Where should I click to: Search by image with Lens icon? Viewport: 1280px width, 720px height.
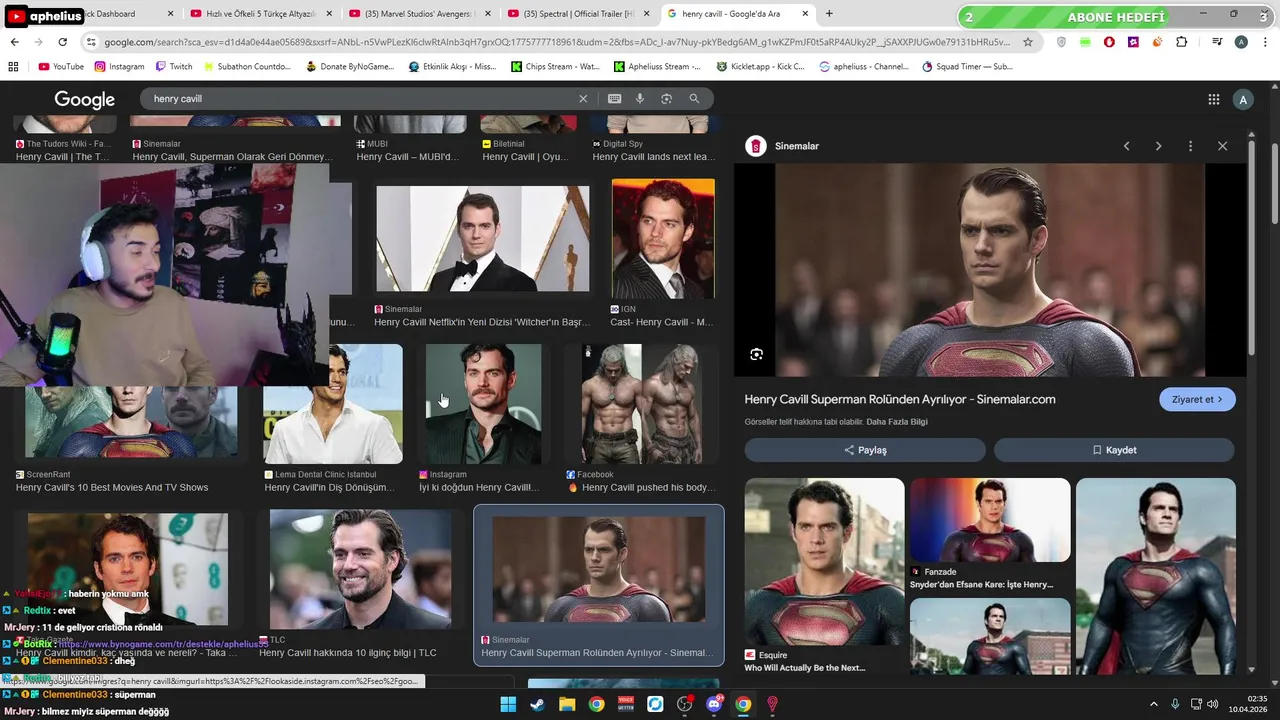(667, 99)
